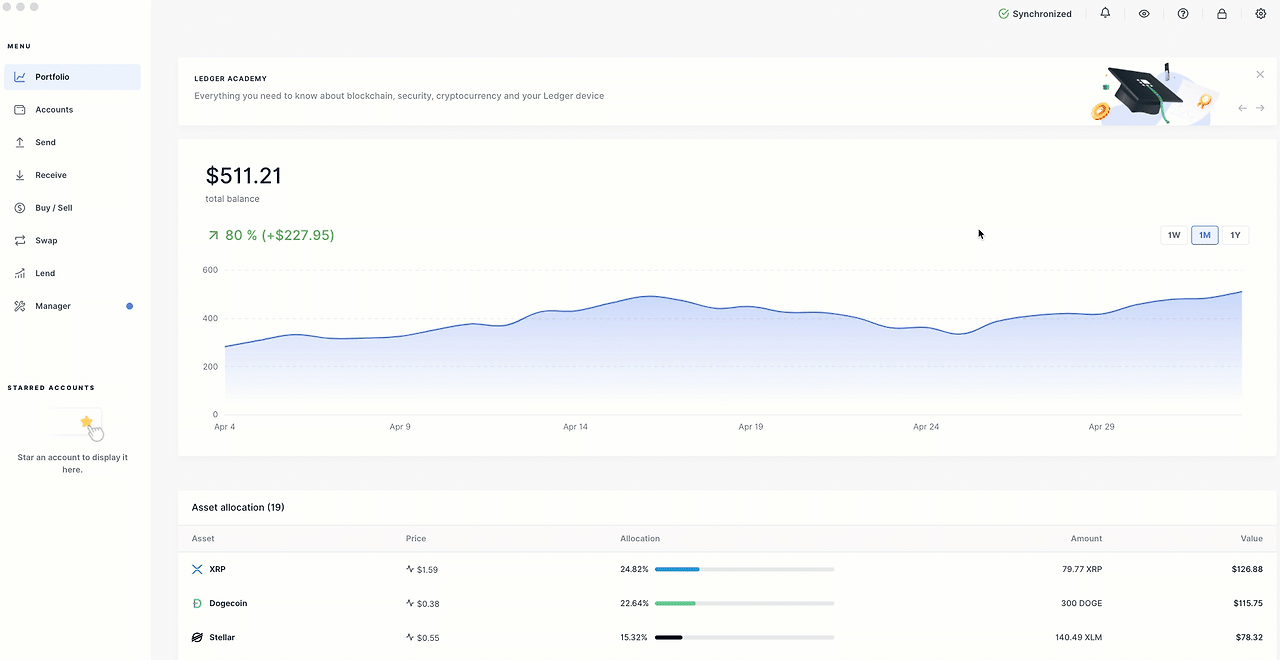1280x660 pixels.
Task: Click the XRP asset icon
Action: 197,569
